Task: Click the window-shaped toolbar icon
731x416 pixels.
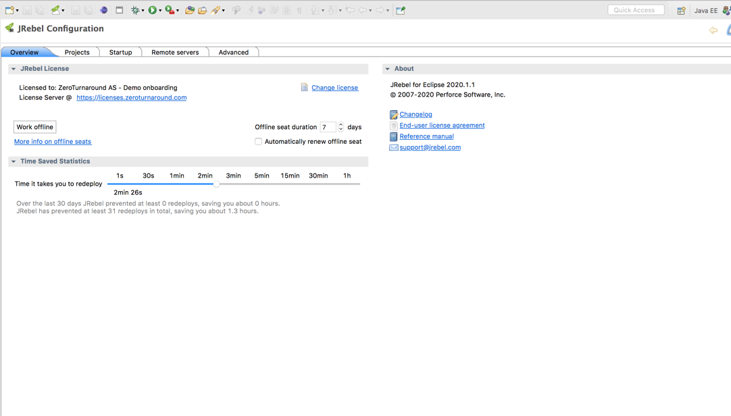Action: tap(119, 10)
